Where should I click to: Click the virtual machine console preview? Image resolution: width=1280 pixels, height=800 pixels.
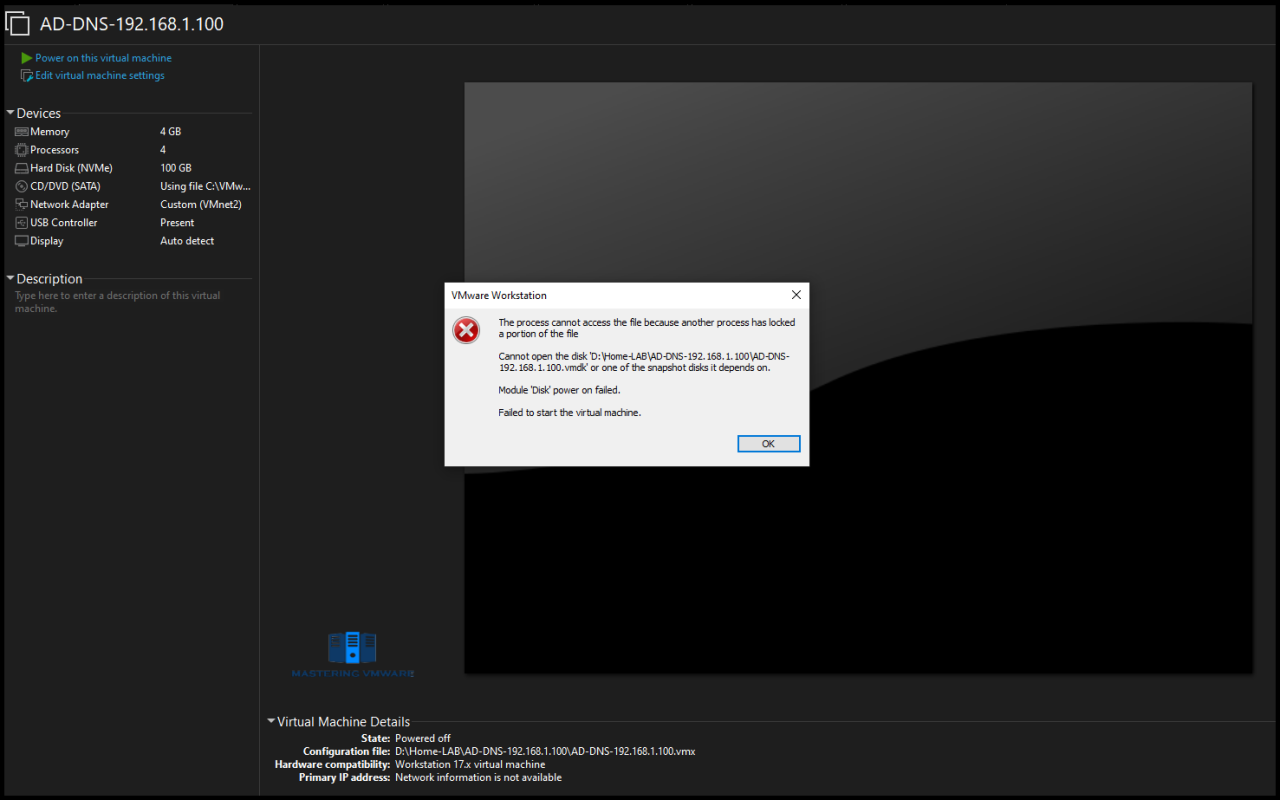coord(858,377)
